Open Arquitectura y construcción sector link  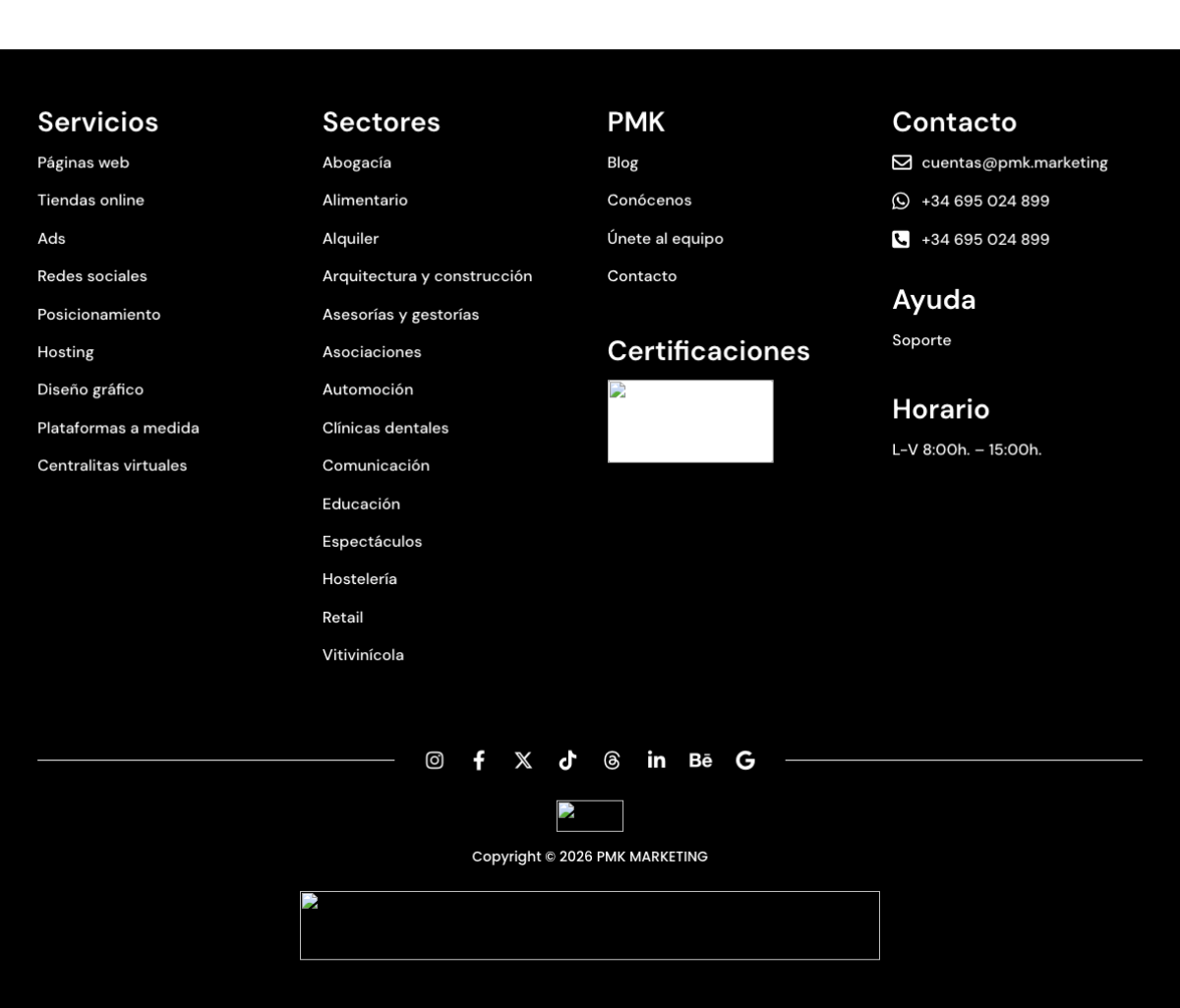click(x=427, y=276)
